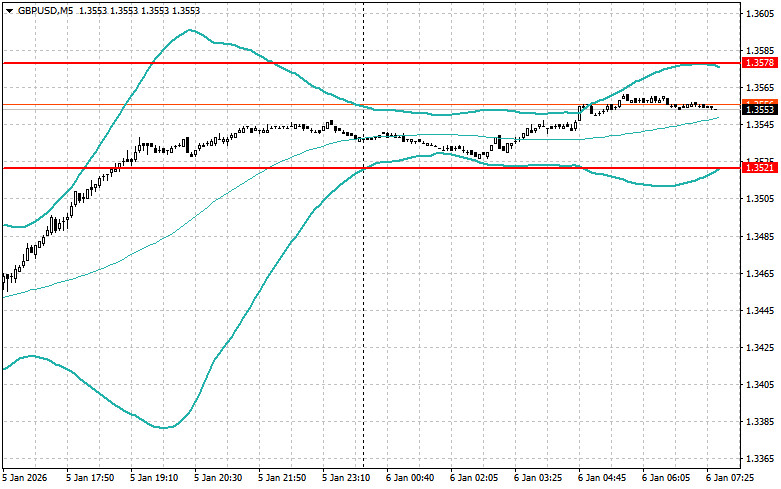Click the 5 Jan 20:30 time label
Screen dimensions: 781x489
tap(218, 478)
